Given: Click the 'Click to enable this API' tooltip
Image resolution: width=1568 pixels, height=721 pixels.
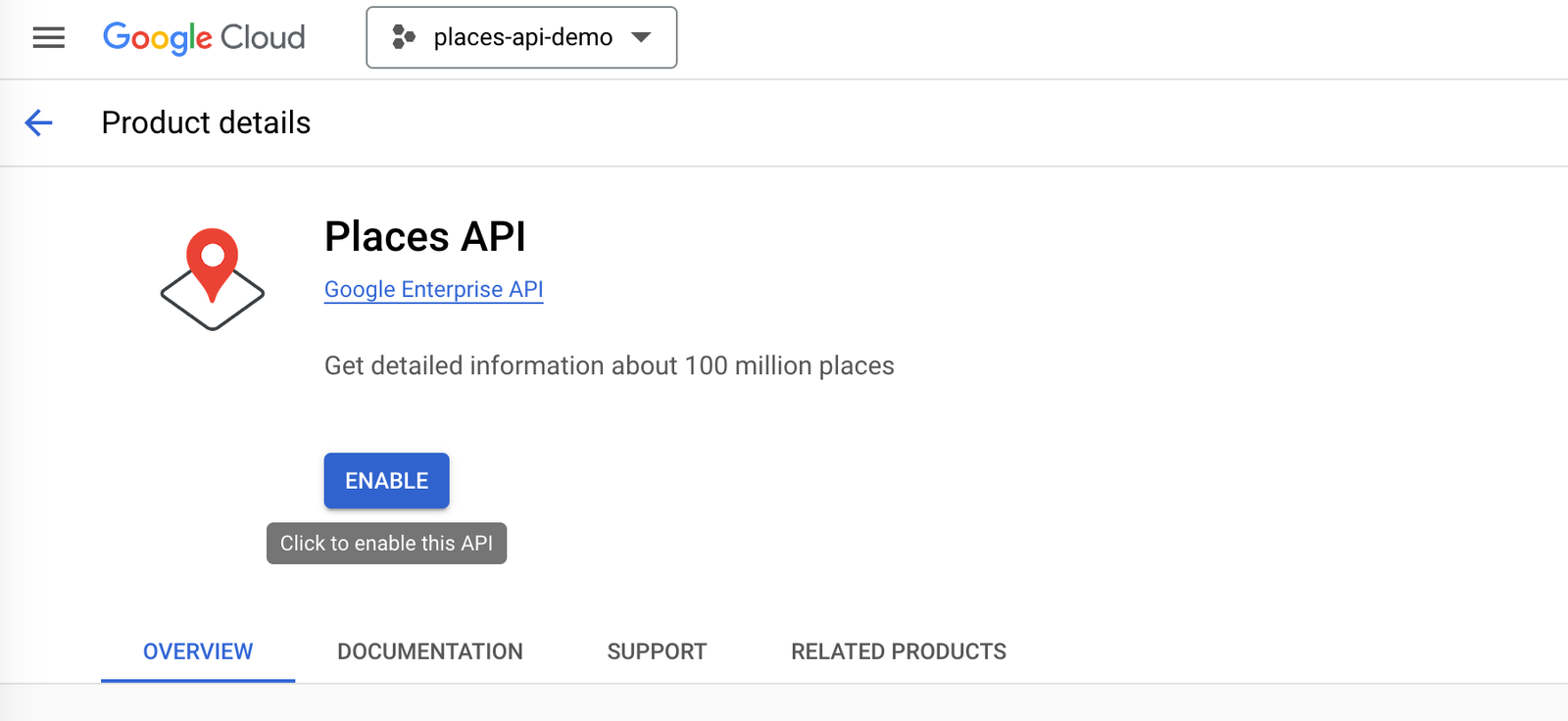Looking at the screenshot, I should click(x=386, y=544).
